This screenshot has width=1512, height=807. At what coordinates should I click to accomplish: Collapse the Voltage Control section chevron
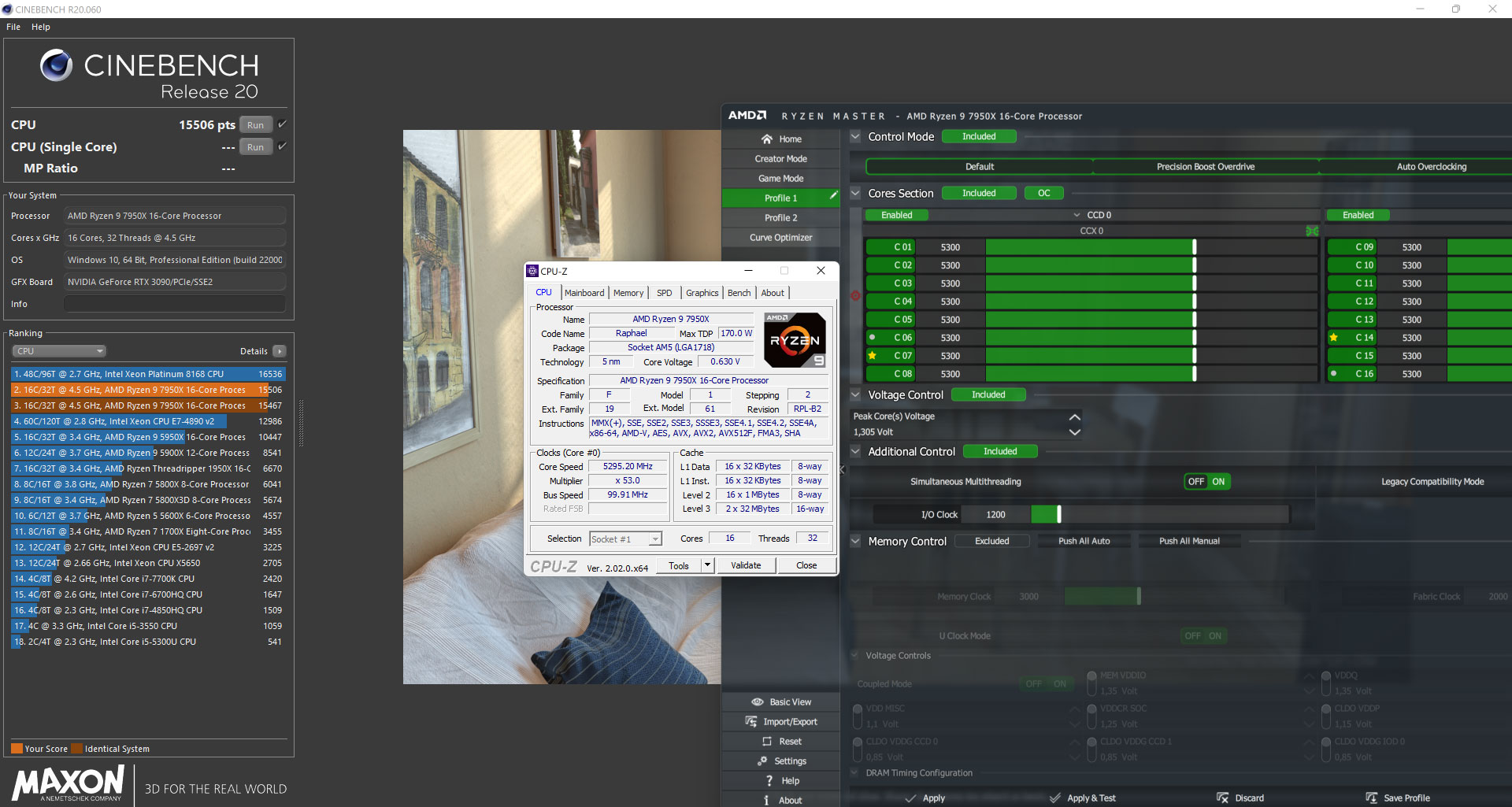[855, 394]
